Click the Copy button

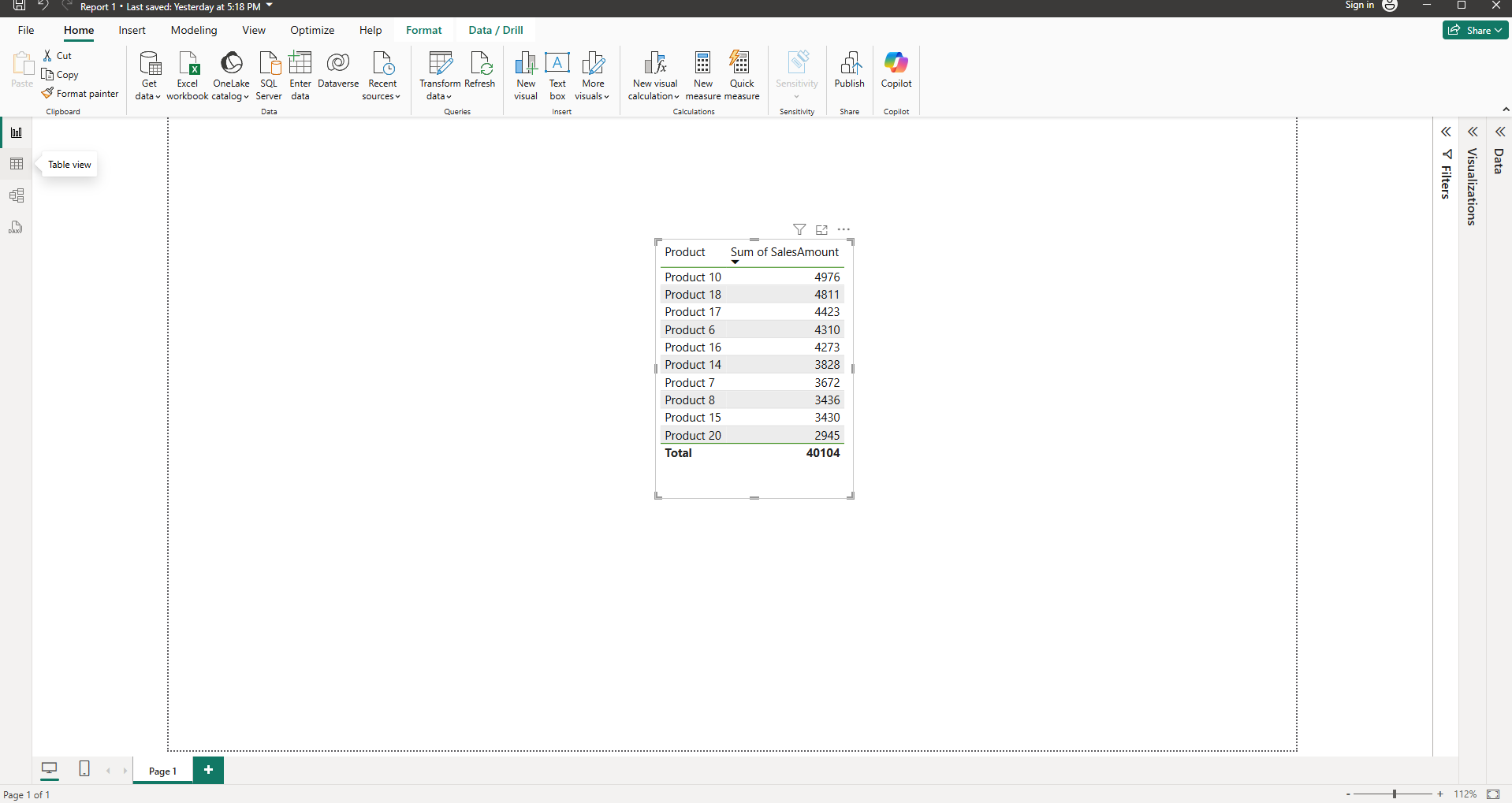pos(61,74)
